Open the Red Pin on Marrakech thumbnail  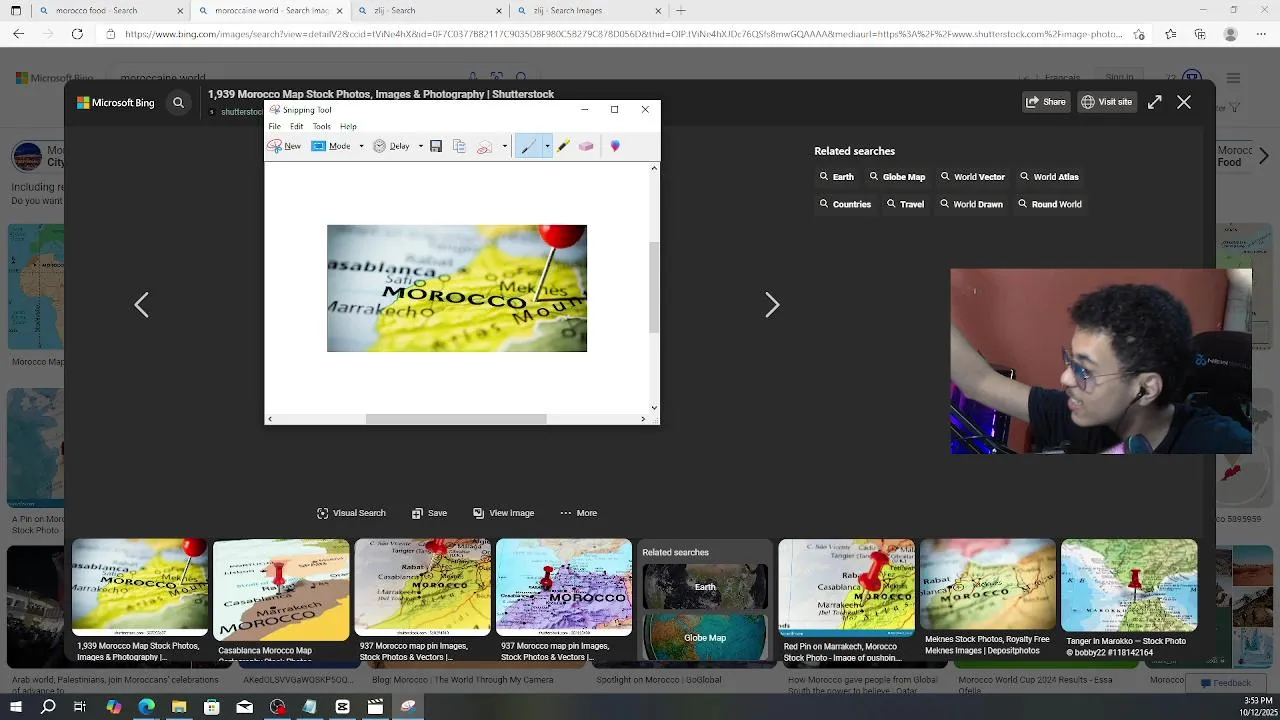[x=846, y=588]
